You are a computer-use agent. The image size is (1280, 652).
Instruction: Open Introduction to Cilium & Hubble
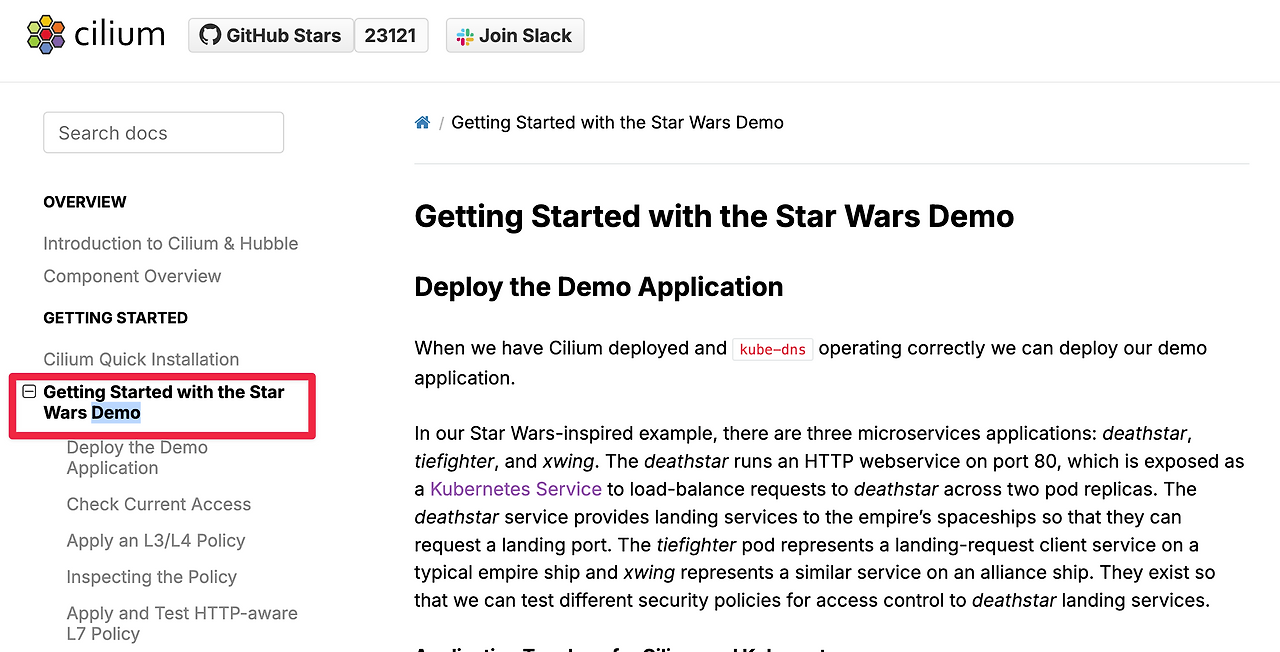coord(171,244)
